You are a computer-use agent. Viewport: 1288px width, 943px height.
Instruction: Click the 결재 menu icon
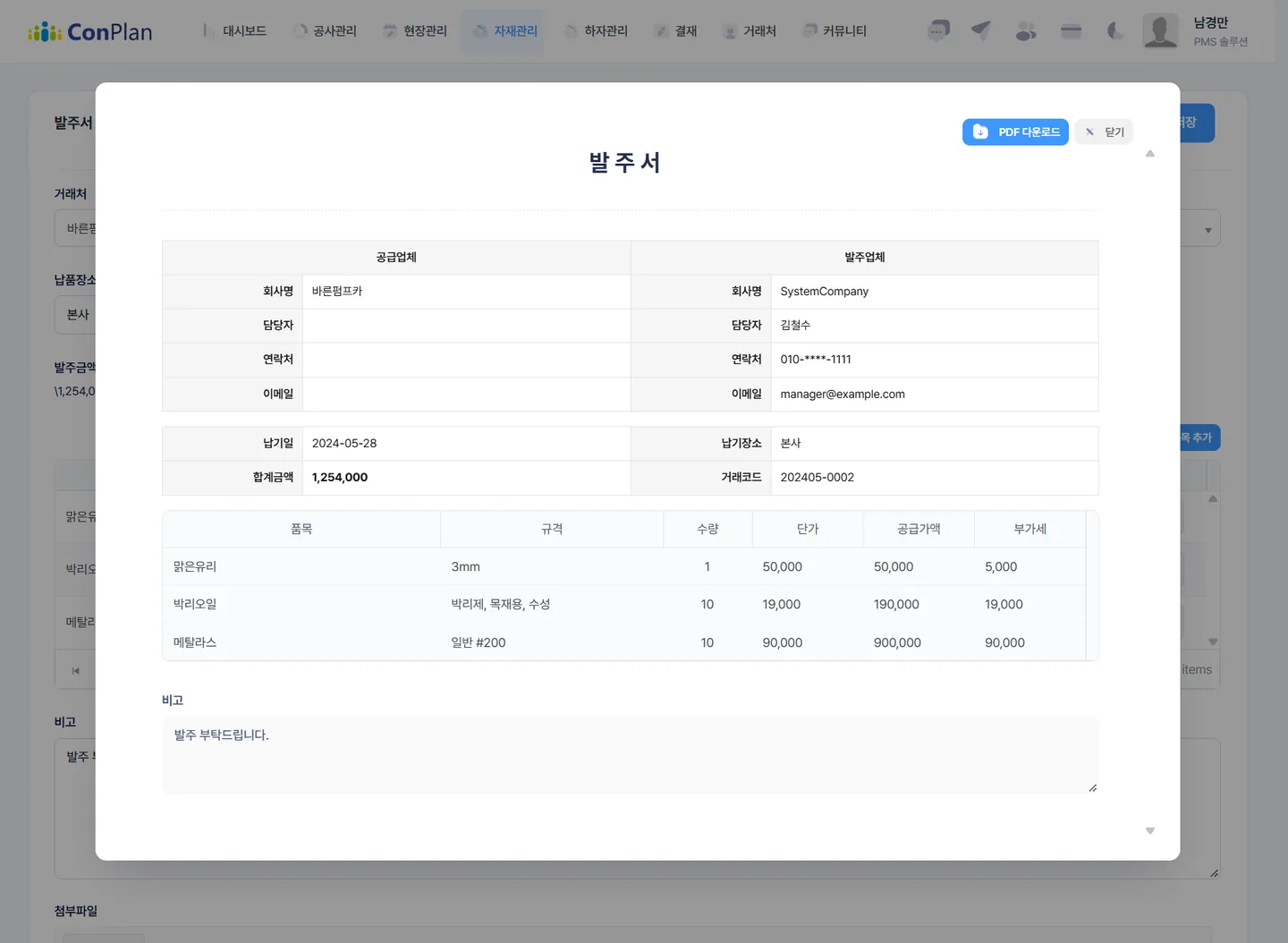pyautogui.click(x=662, y=31)
